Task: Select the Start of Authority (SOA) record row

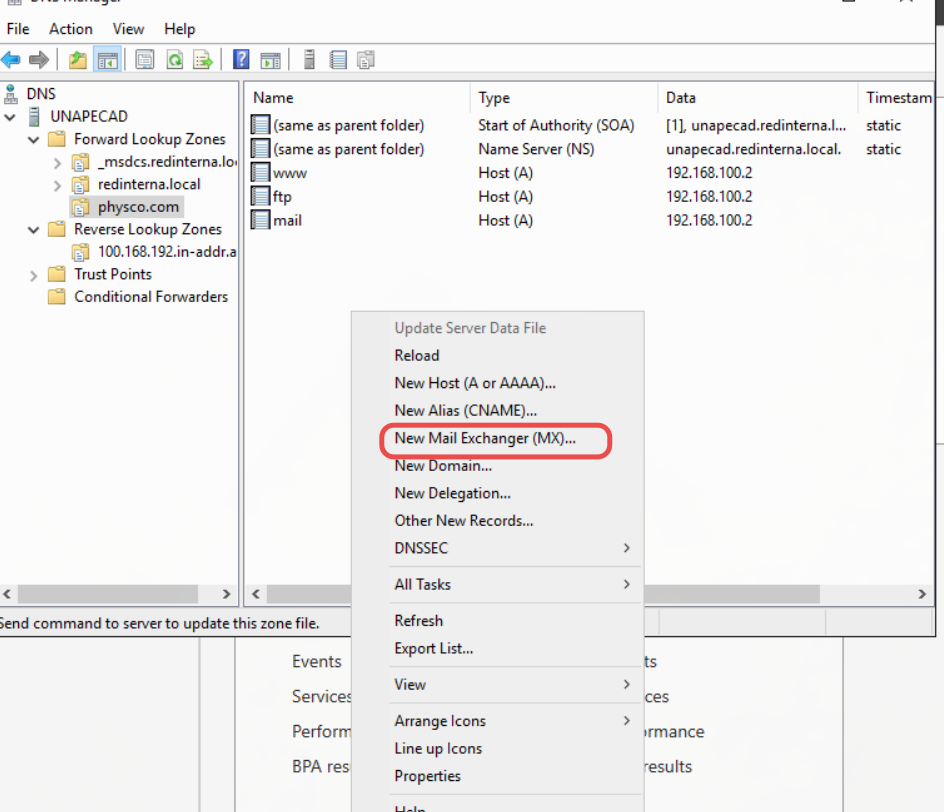Action: click(590, 125)
